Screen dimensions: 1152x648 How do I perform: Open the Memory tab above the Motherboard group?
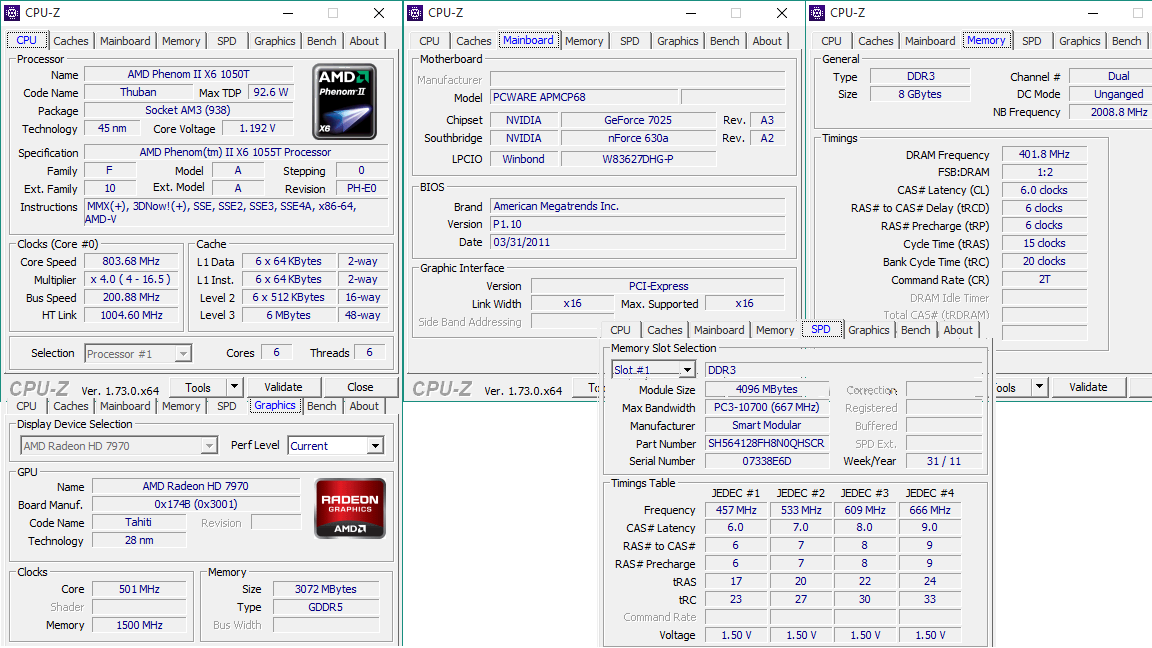click(584, 40)
